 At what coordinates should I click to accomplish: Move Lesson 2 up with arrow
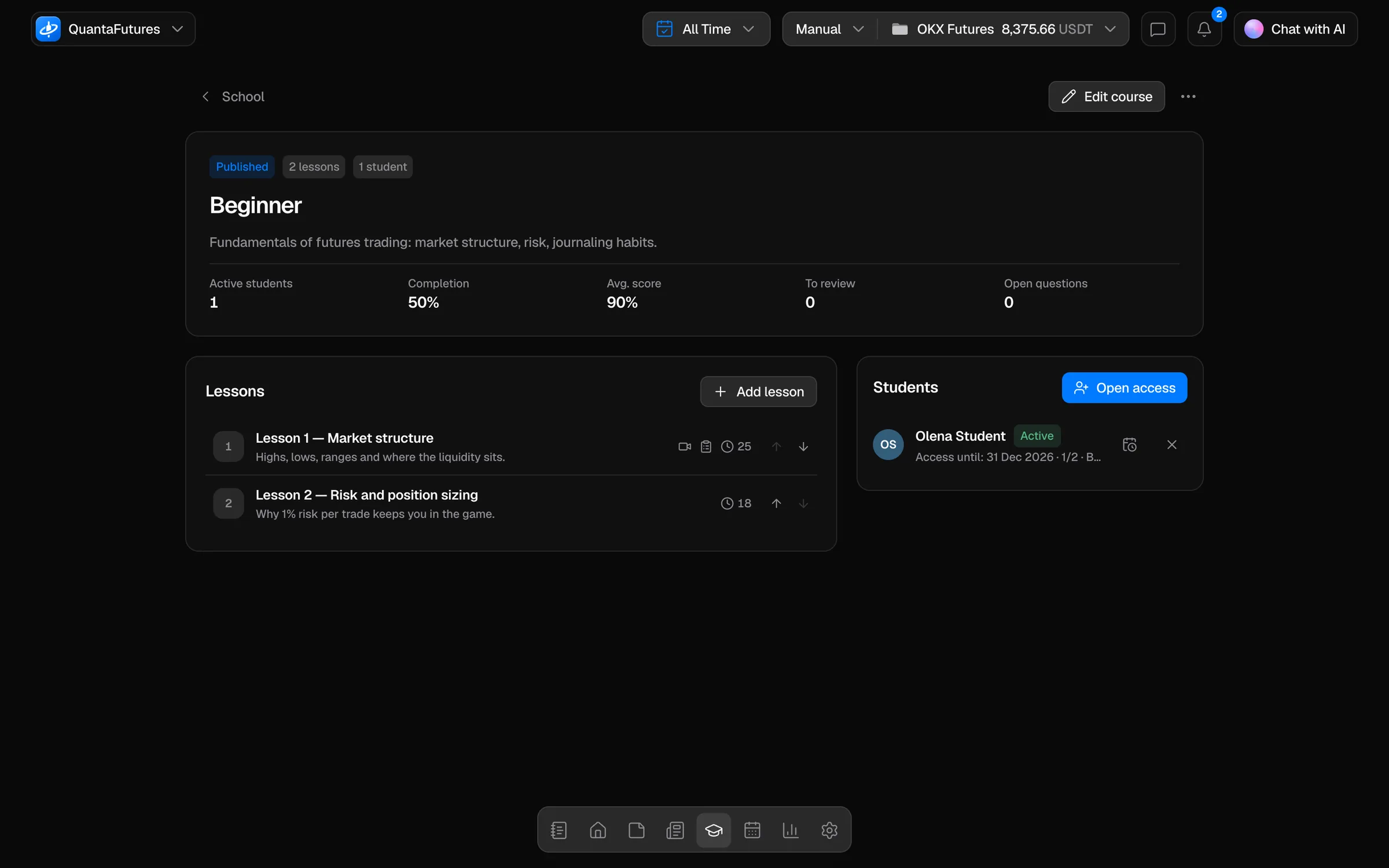[x=776, y=503]
